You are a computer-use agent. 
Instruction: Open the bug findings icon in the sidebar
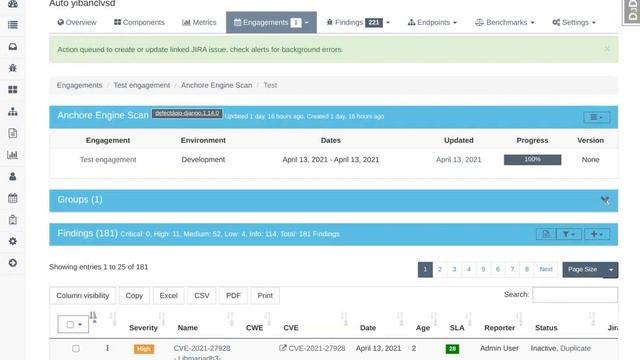[13, 68]
